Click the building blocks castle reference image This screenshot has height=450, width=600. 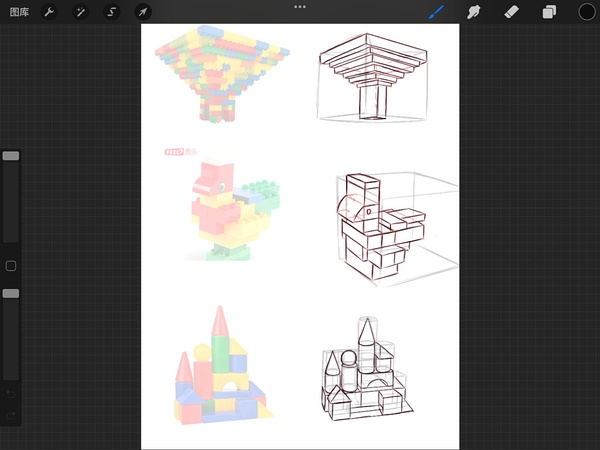220,373
